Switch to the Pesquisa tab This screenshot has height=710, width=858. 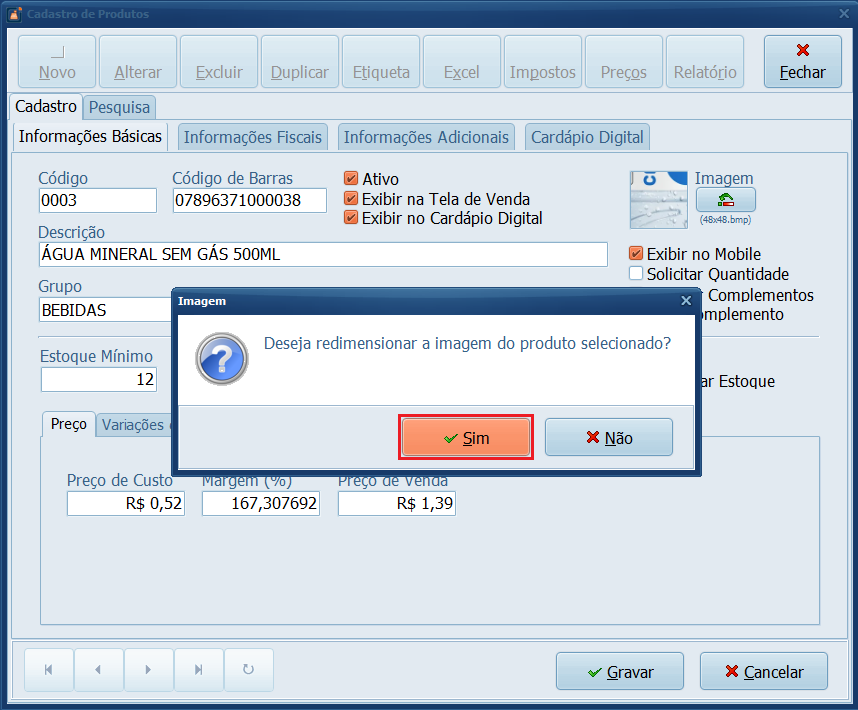[x=119, y=107]
